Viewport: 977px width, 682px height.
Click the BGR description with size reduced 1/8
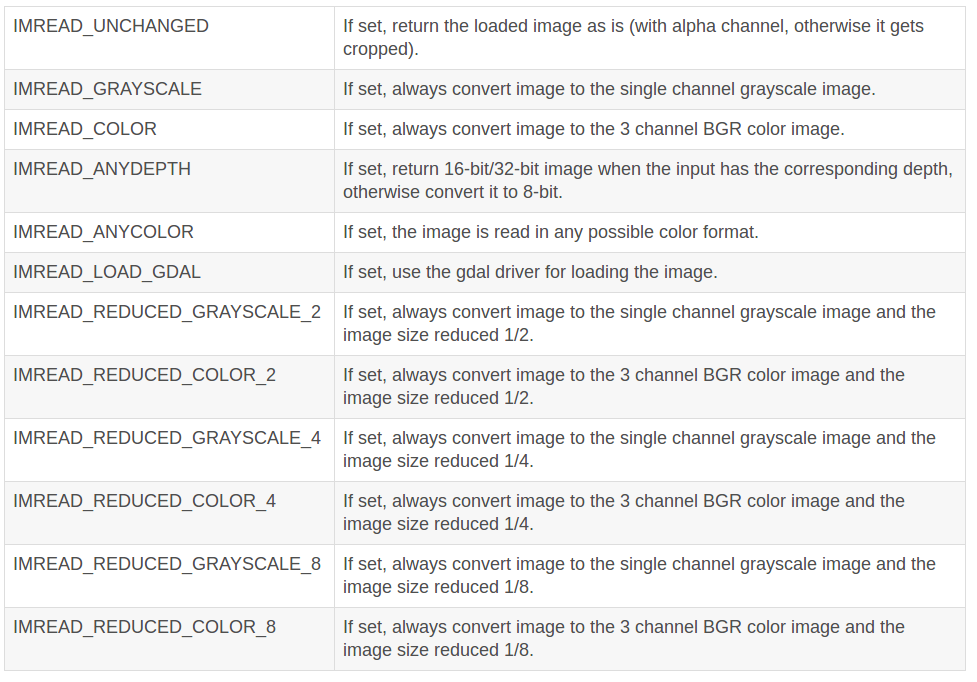624,638
